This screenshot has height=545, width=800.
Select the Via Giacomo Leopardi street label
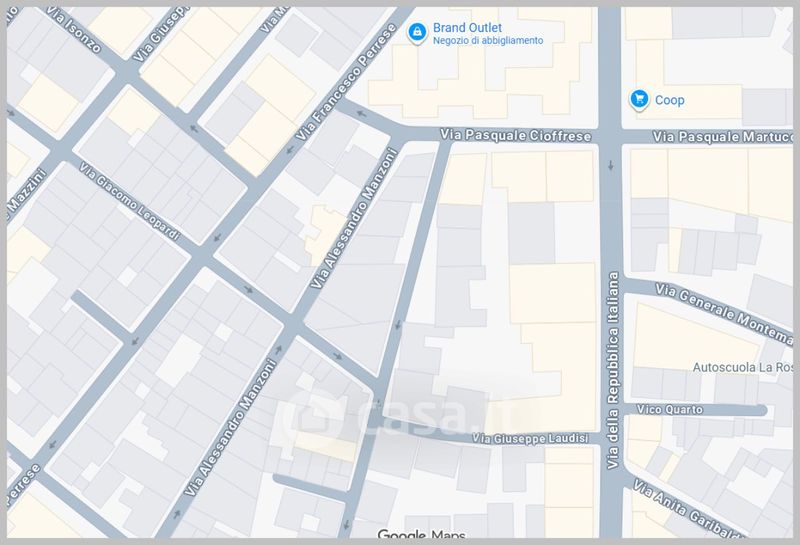coord(130,203)
